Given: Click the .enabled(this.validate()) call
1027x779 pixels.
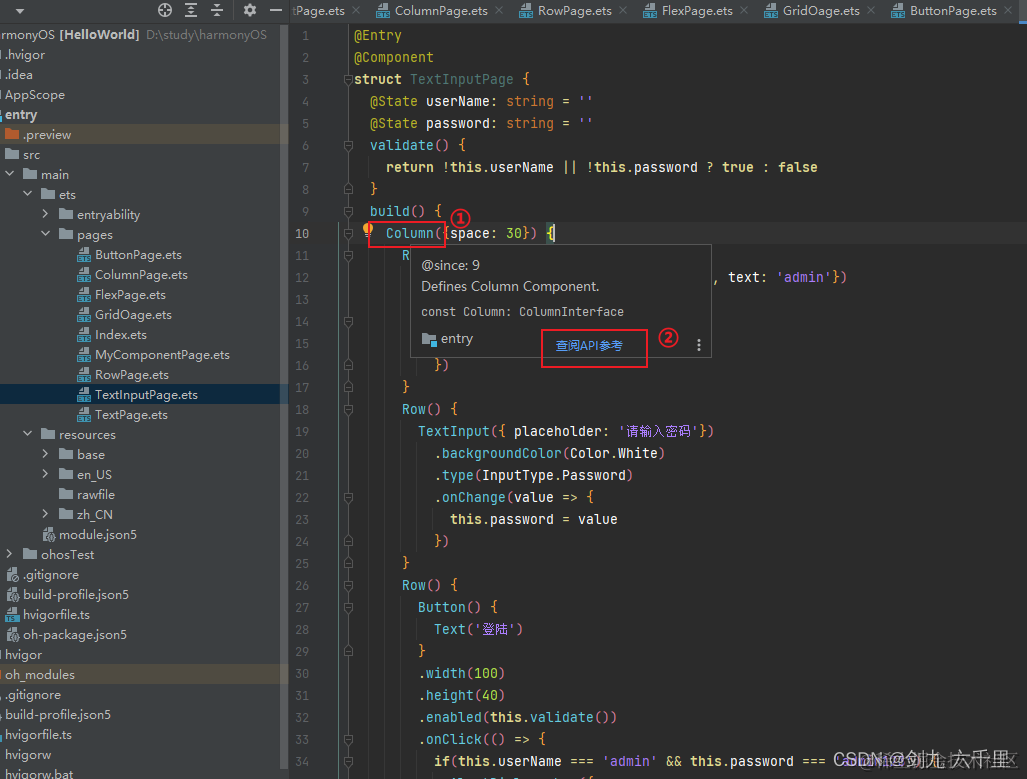Looking at the screenshot, I should pyautogui.click(x=517, y=717).
